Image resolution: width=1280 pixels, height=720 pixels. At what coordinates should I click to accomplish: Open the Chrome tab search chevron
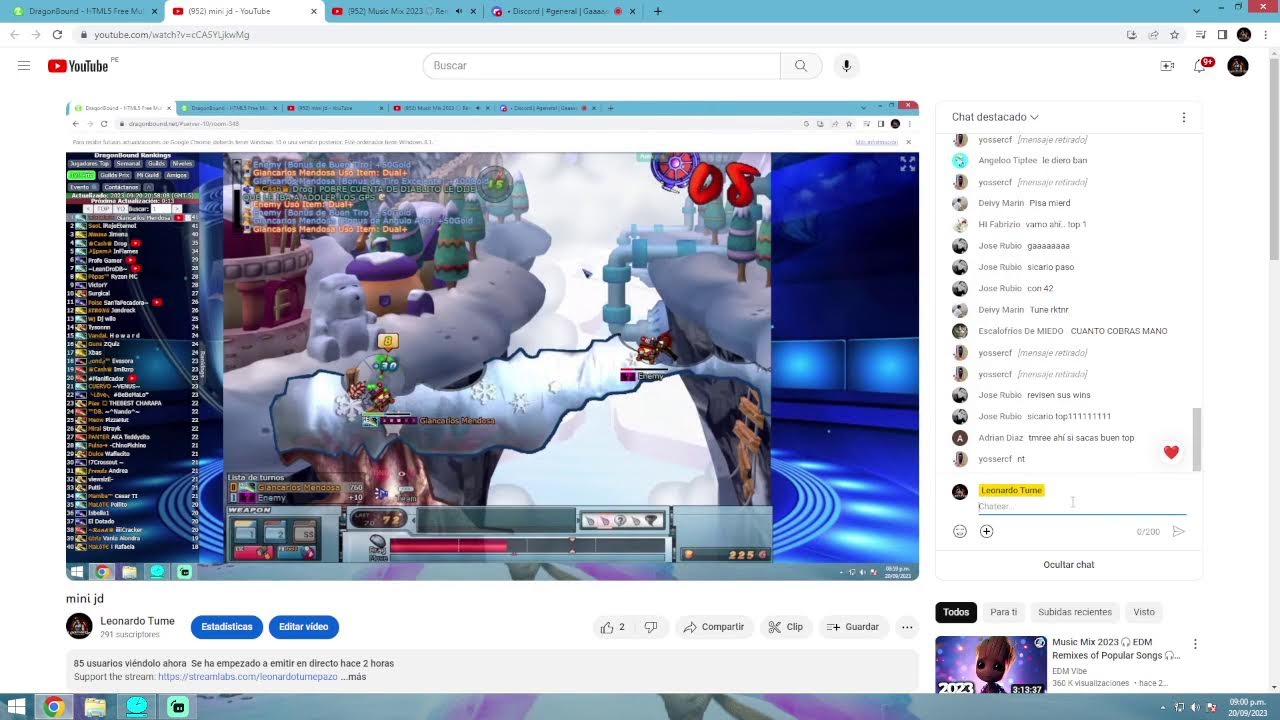[1196, 11]
